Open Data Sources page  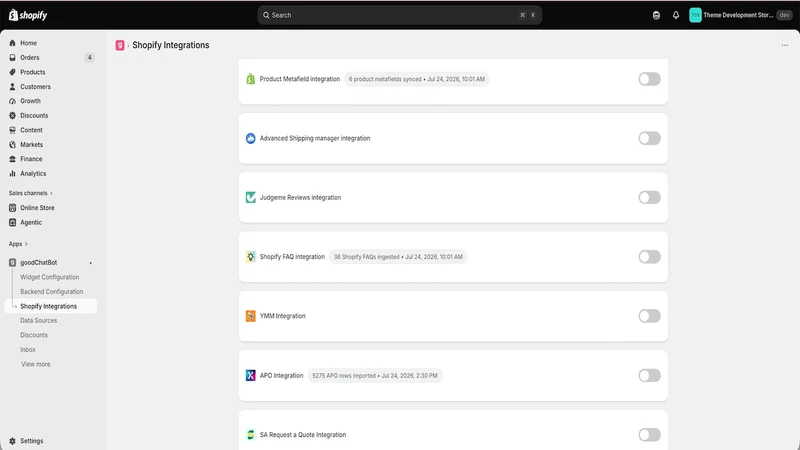38,320
